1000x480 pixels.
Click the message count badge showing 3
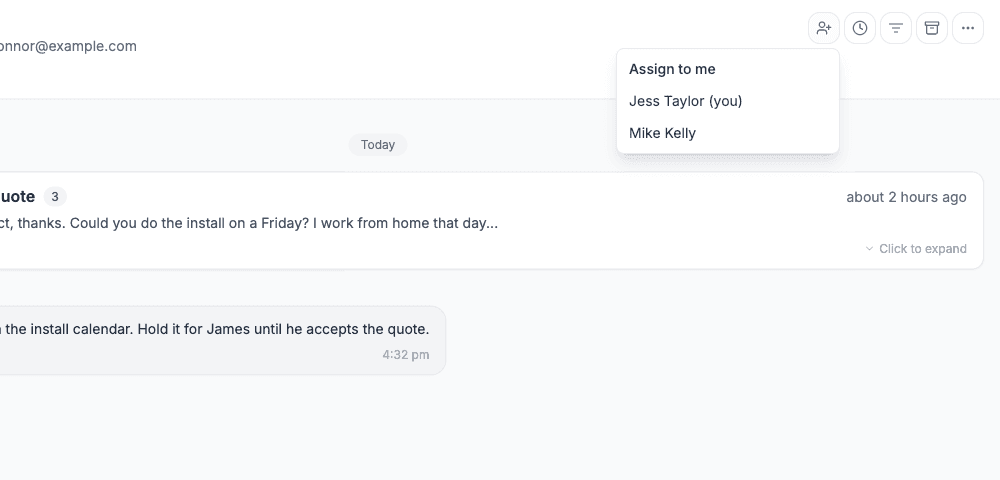[55, 197]
